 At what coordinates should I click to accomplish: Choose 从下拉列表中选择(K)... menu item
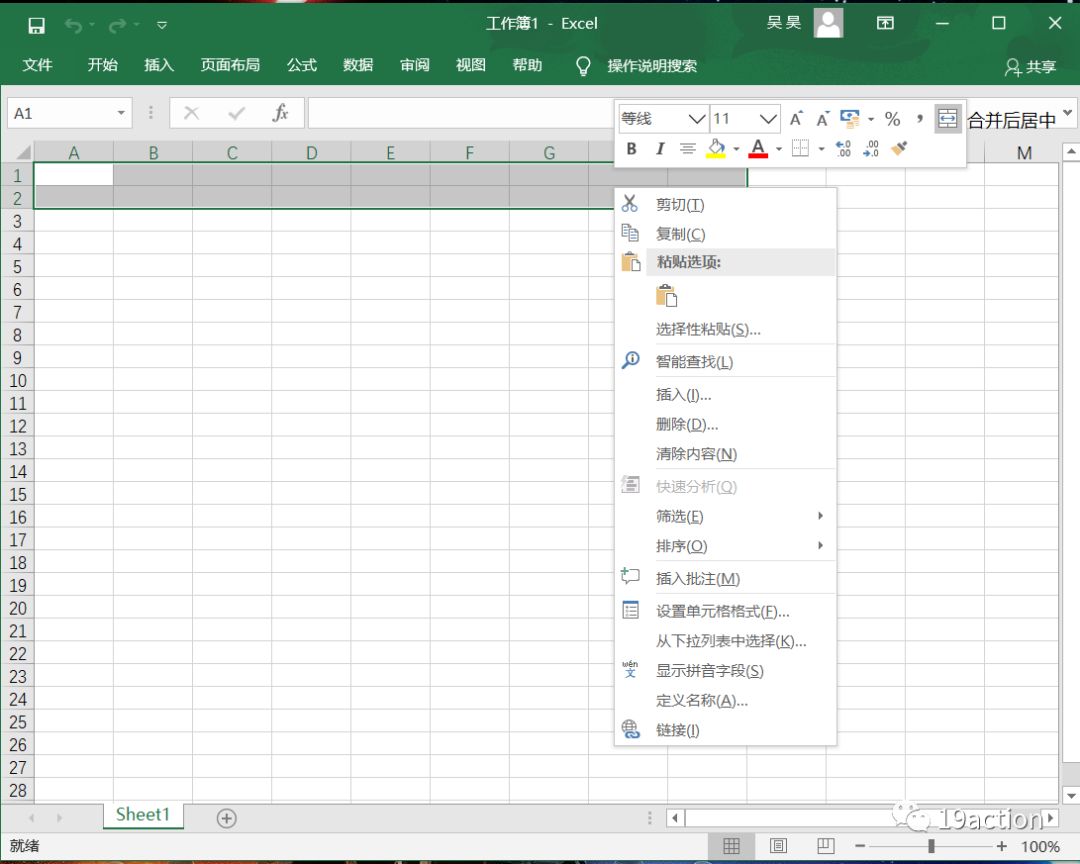click(x=725, y=641)
